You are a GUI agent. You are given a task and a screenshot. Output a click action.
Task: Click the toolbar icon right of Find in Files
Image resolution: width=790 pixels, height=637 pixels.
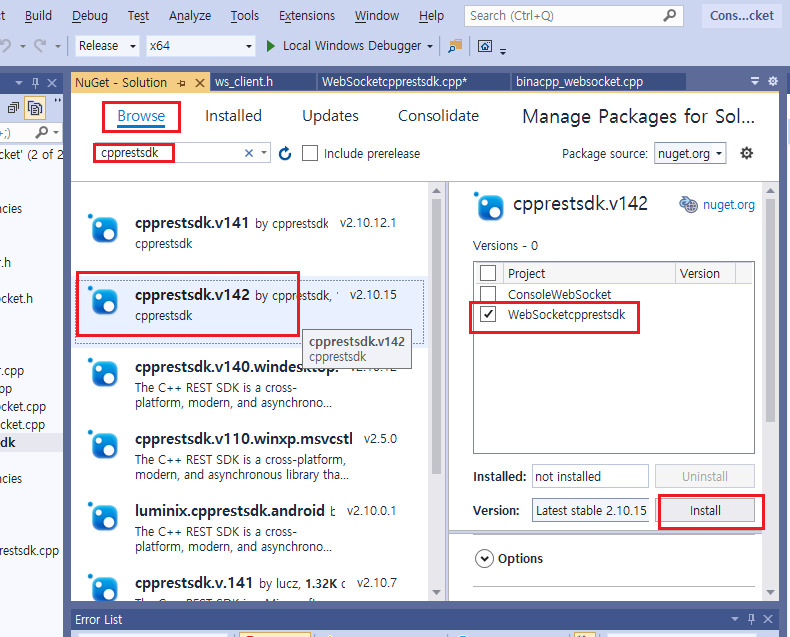click(485, 46)
